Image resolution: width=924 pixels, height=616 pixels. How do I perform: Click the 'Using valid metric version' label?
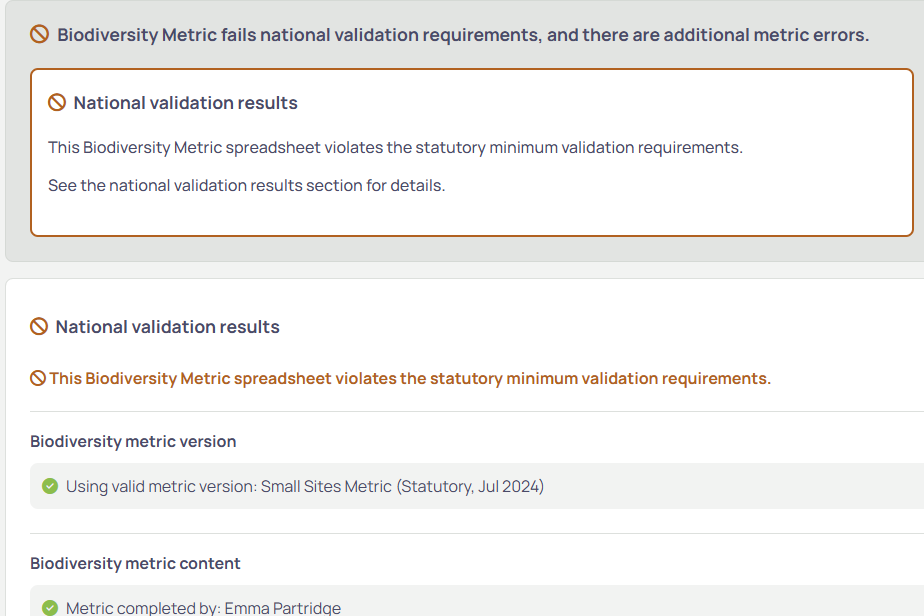161,486
